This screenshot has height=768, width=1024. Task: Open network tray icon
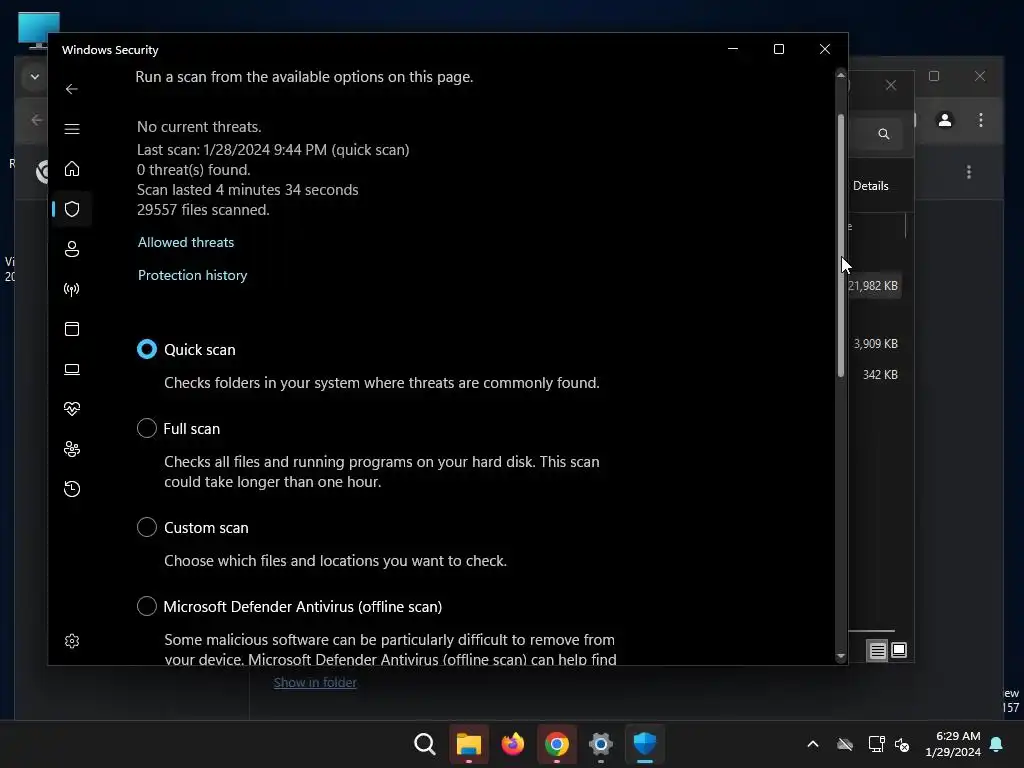click(x=876, y=744)
